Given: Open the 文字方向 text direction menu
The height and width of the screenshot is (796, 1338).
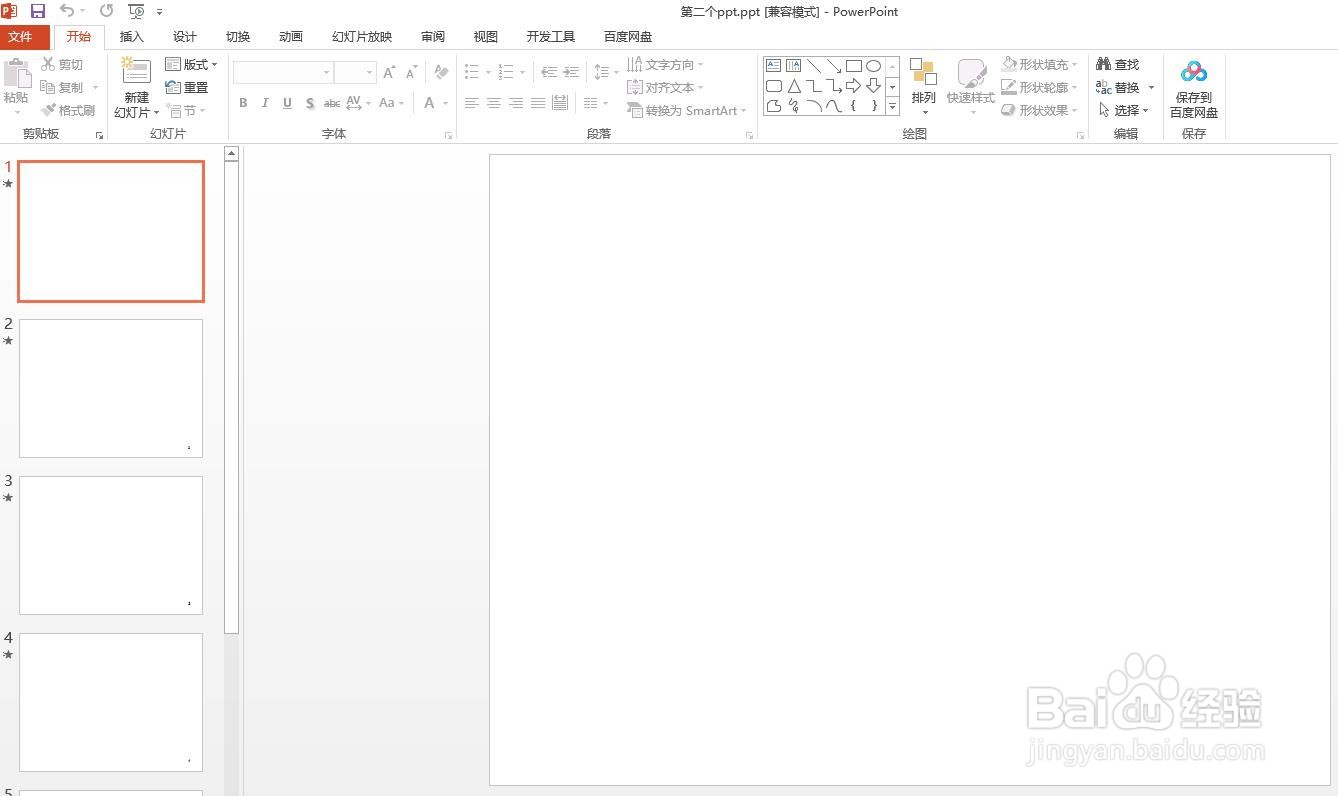Looking at the screenshot, I should 665,64.
